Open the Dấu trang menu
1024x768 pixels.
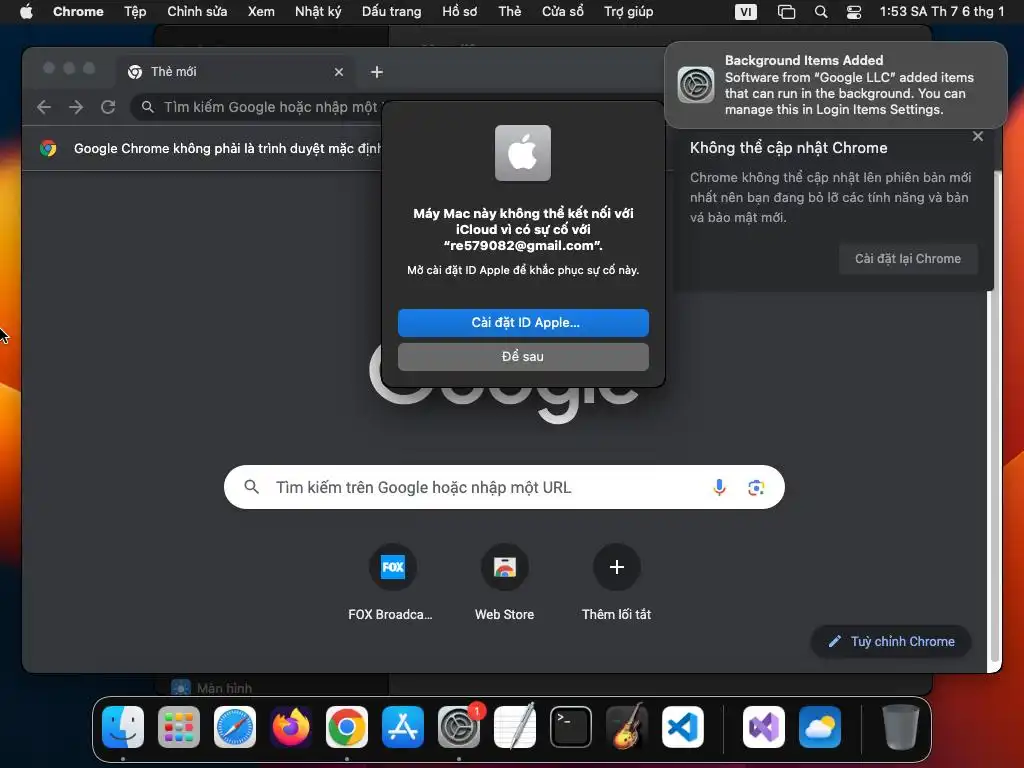(392, 11)
